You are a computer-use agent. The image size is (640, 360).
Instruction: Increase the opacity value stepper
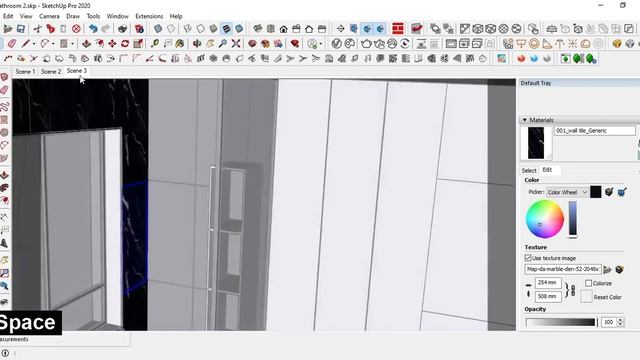tap(620, 320)
